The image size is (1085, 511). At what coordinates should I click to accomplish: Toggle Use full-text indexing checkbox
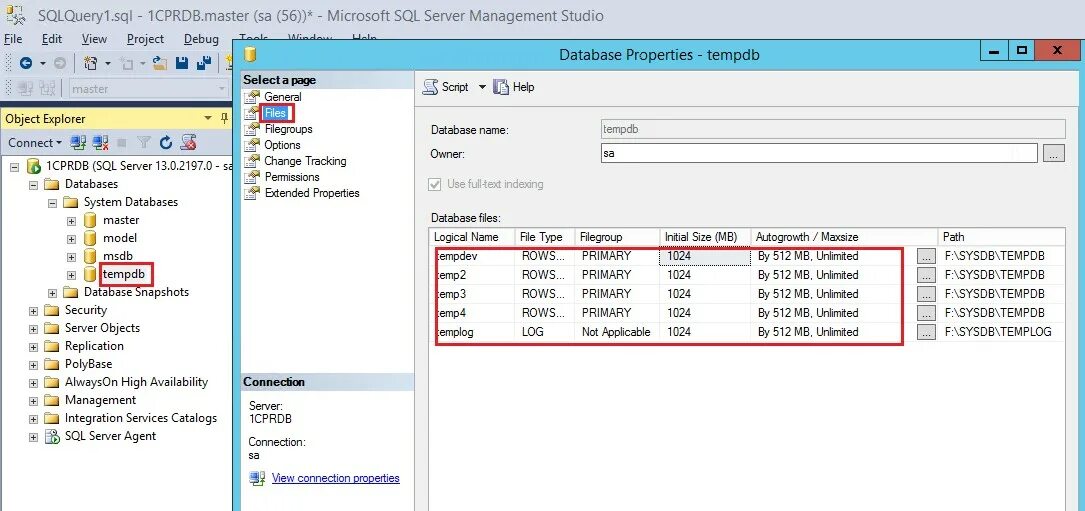[x=435, y=184]
